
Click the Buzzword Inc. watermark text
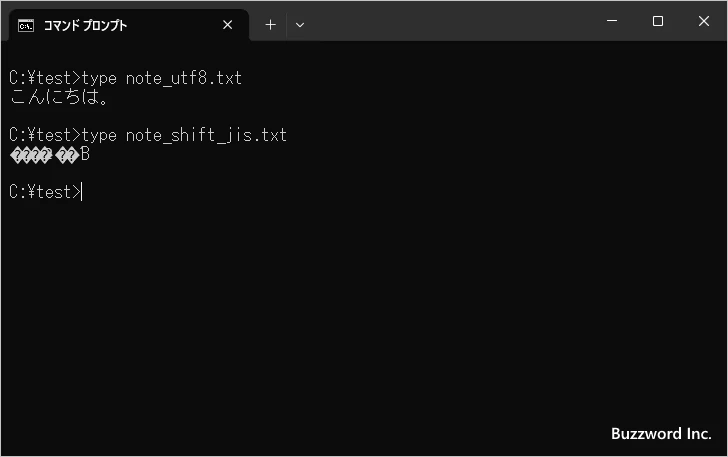click(x=661, y=434)
